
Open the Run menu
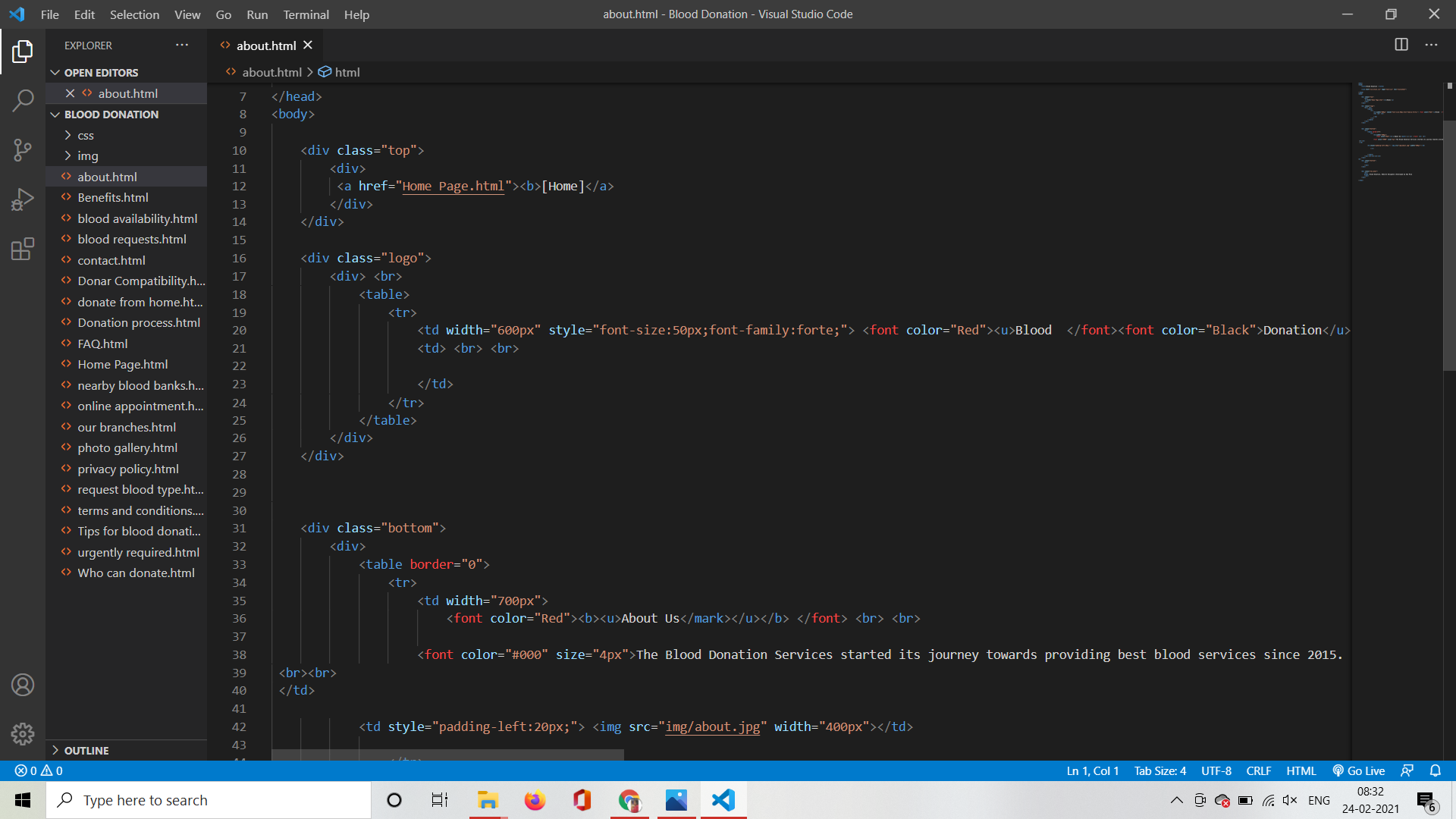(x=256, y=14)
